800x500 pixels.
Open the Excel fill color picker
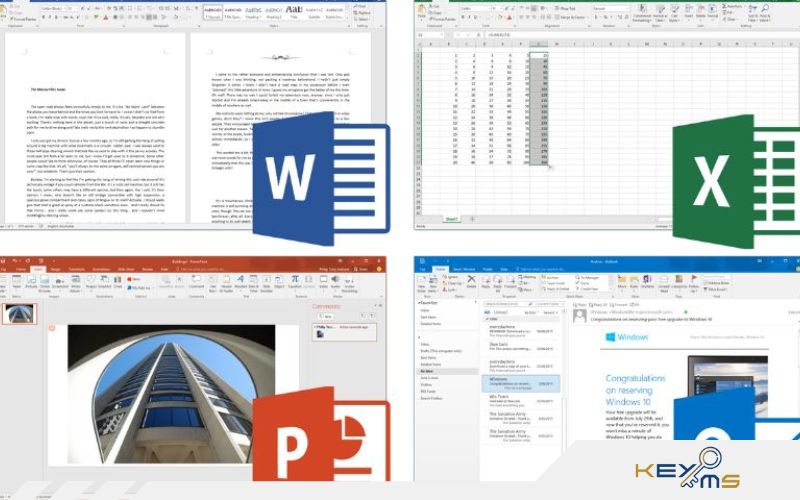tap(501, 17)
